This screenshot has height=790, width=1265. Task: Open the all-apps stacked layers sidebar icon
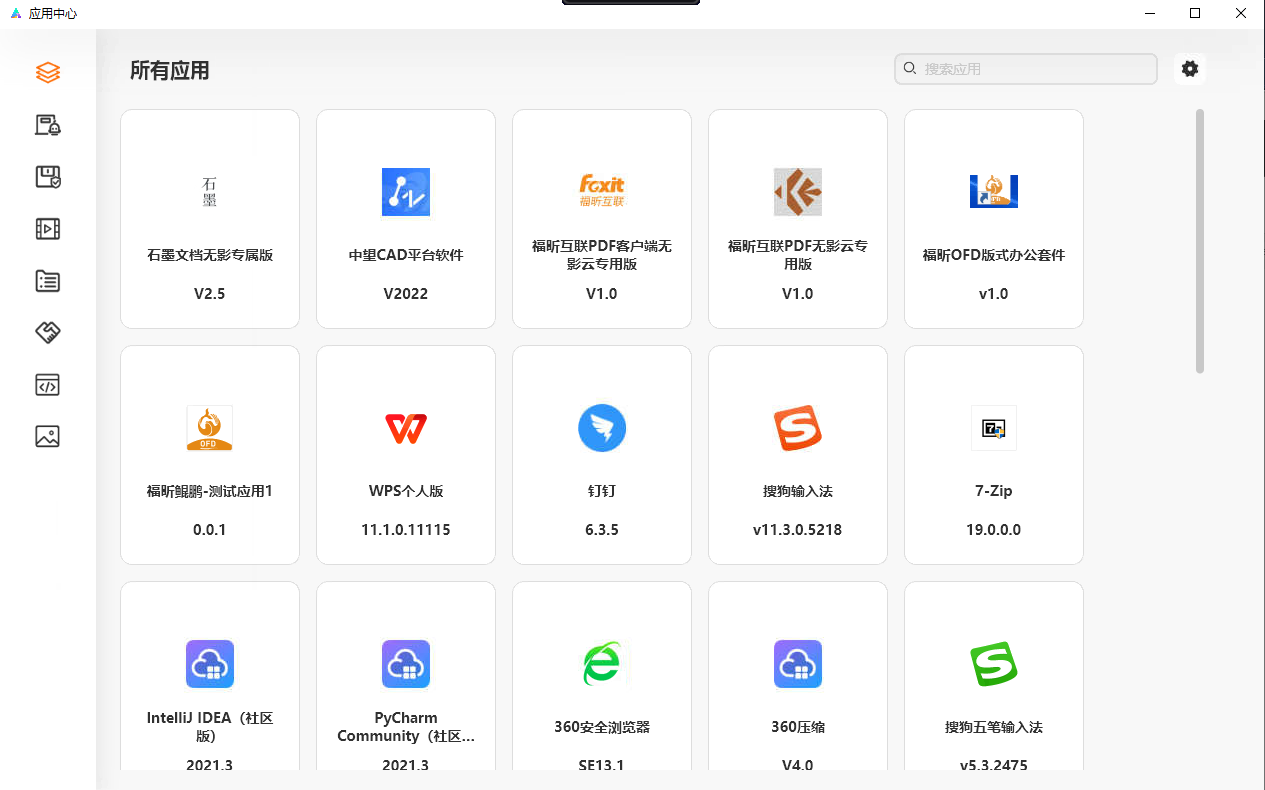point(48,73)
